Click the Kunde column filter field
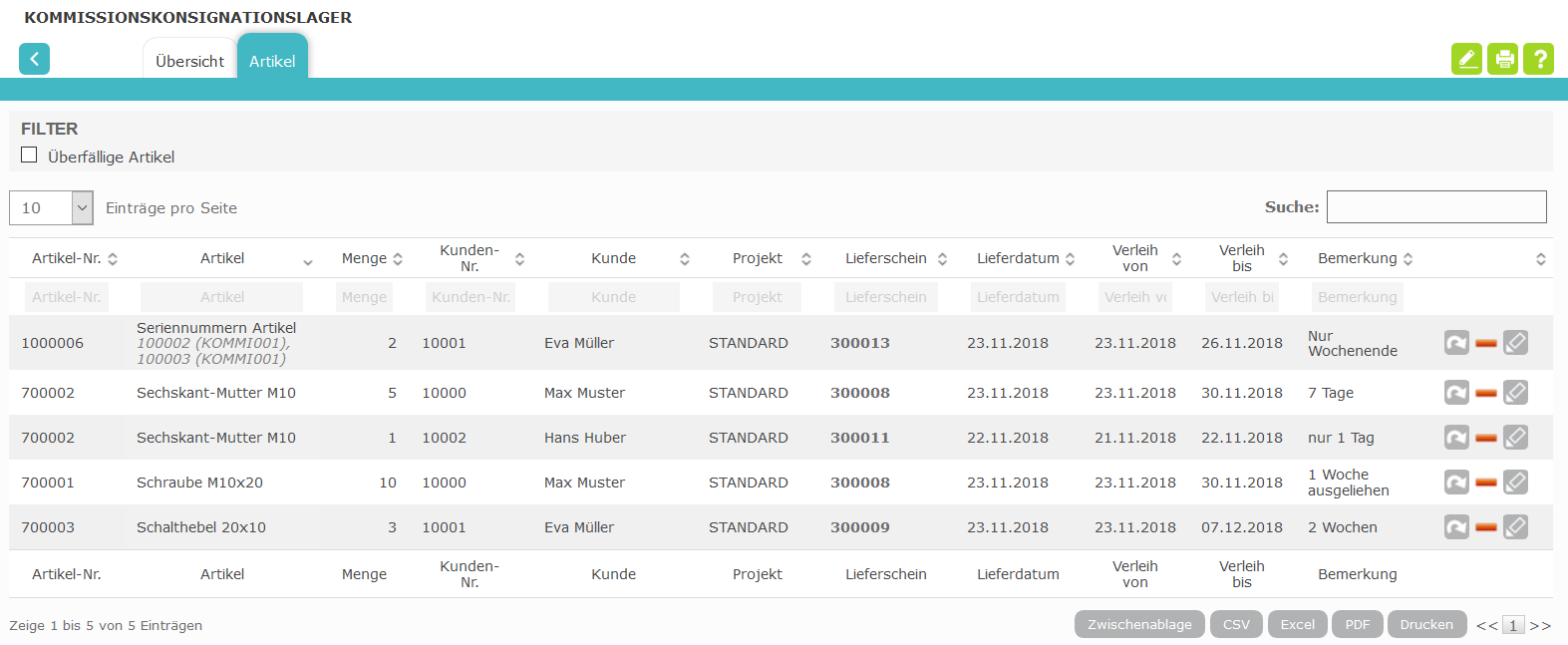This screenshot has width=1568, height=645. [613, 297]
